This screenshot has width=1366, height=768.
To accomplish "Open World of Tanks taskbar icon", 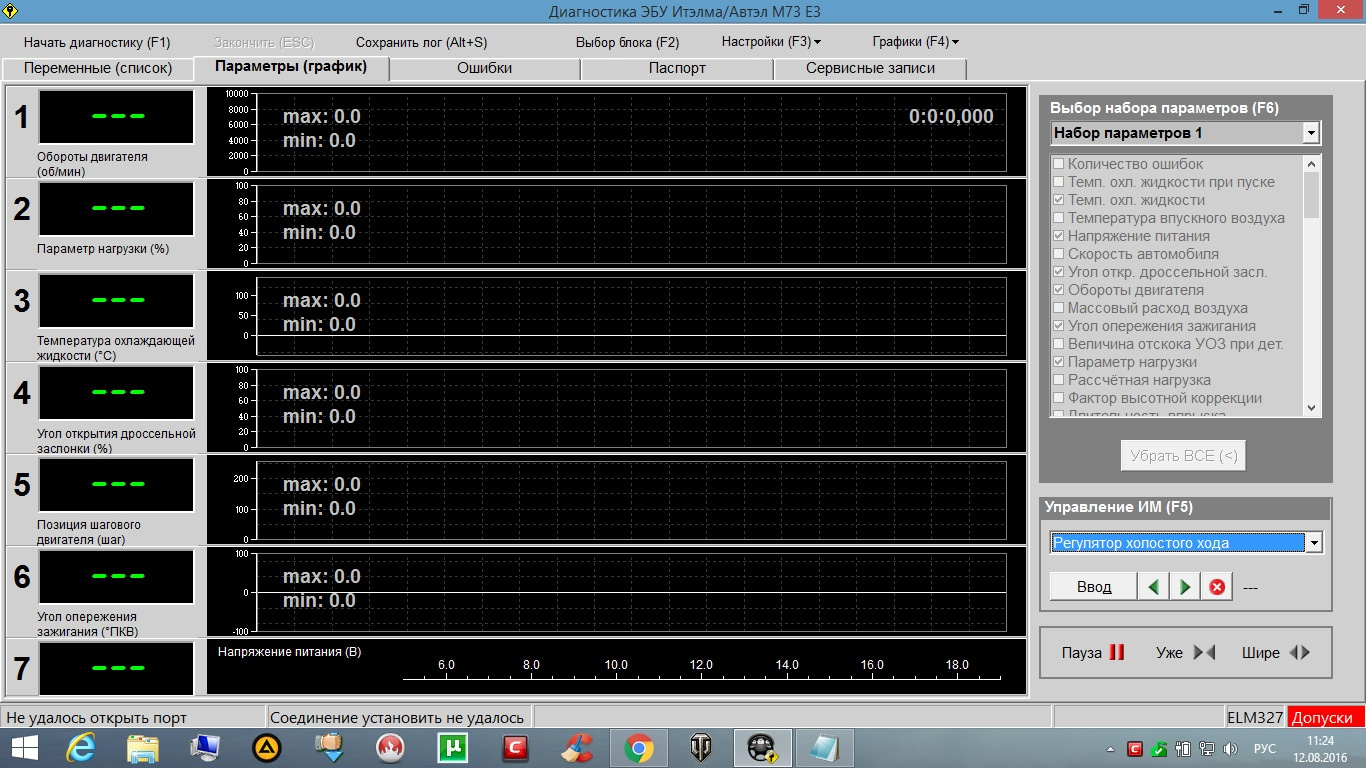I will click(x=701, y=747).
